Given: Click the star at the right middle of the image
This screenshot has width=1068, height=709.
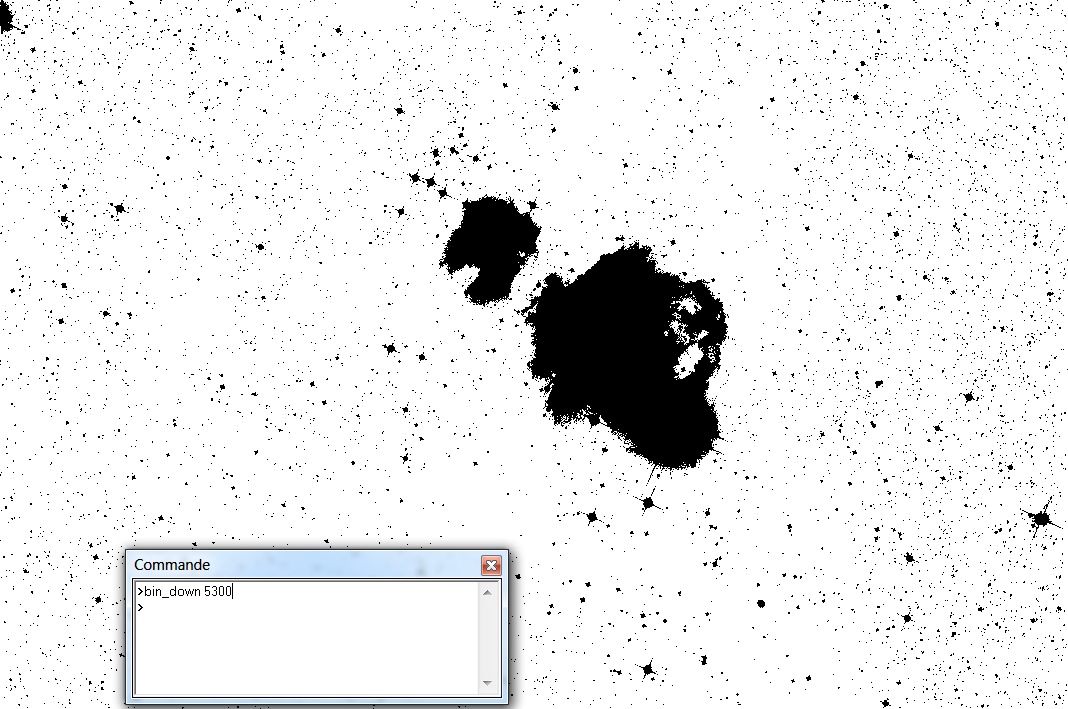Looking at the screenshot, I should click(968, 397).
